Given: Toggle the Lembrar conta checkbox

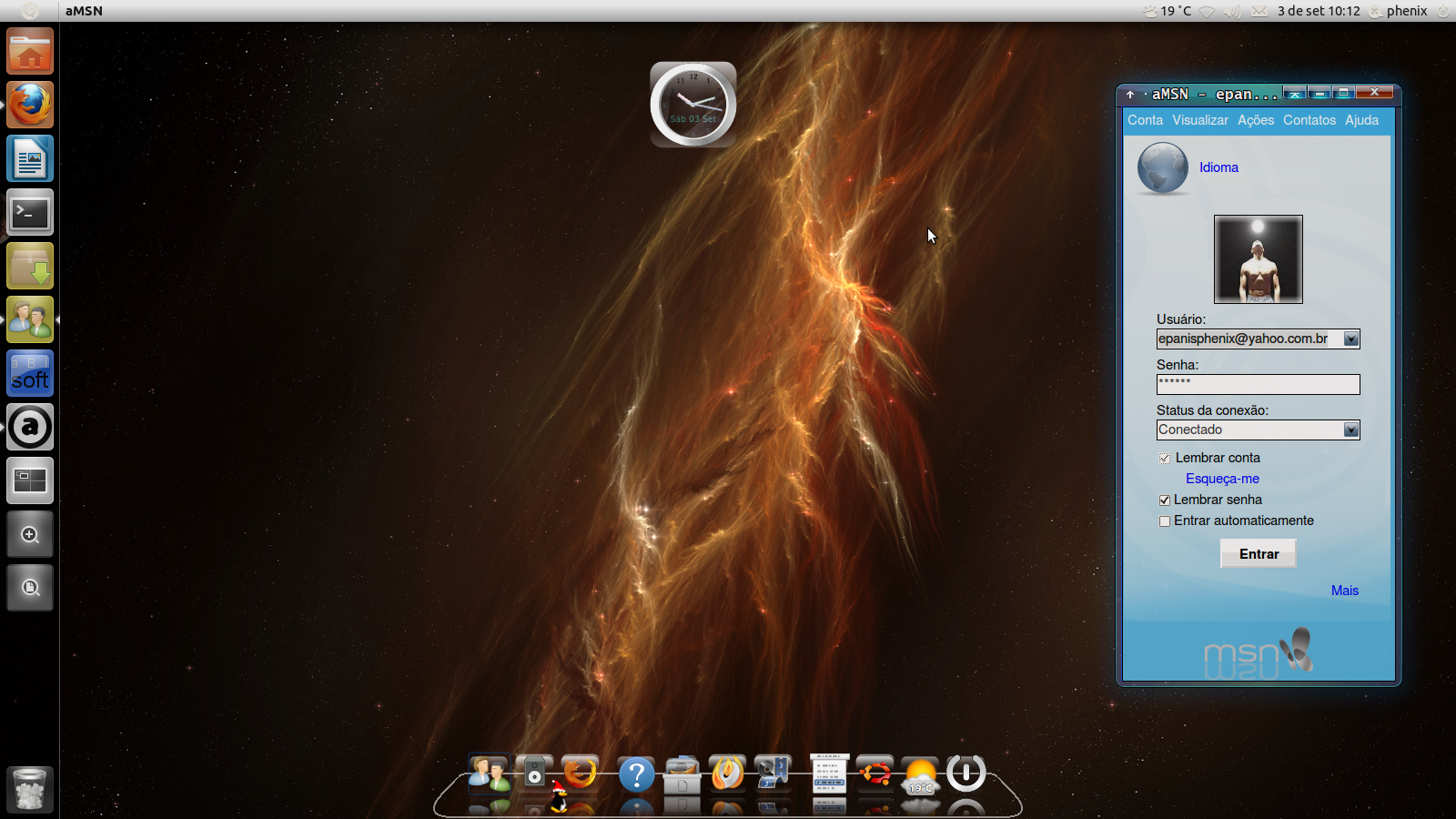Looking at the screenshot, I should 1164,459.
